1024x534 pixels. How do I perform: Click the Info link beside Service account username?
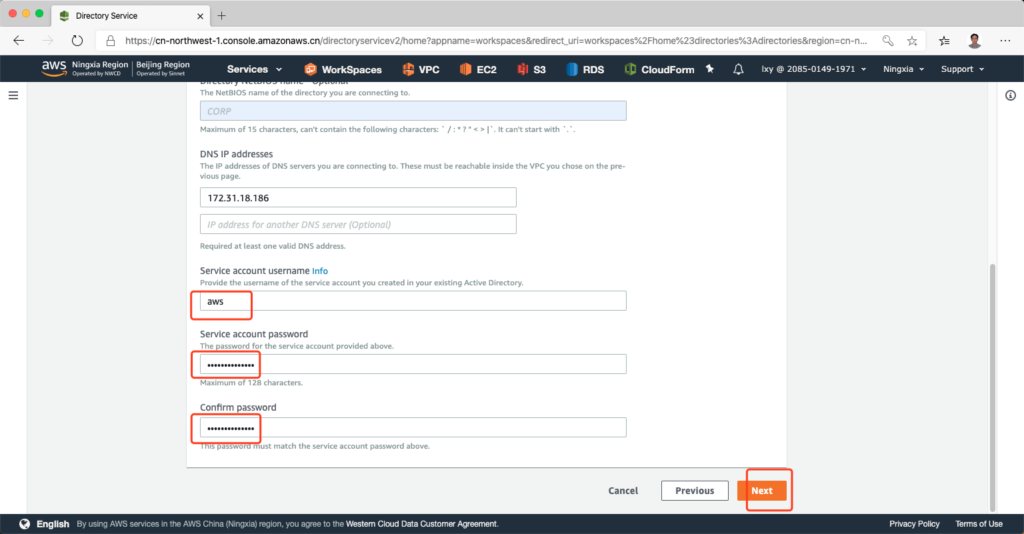(x=320, y=271)
